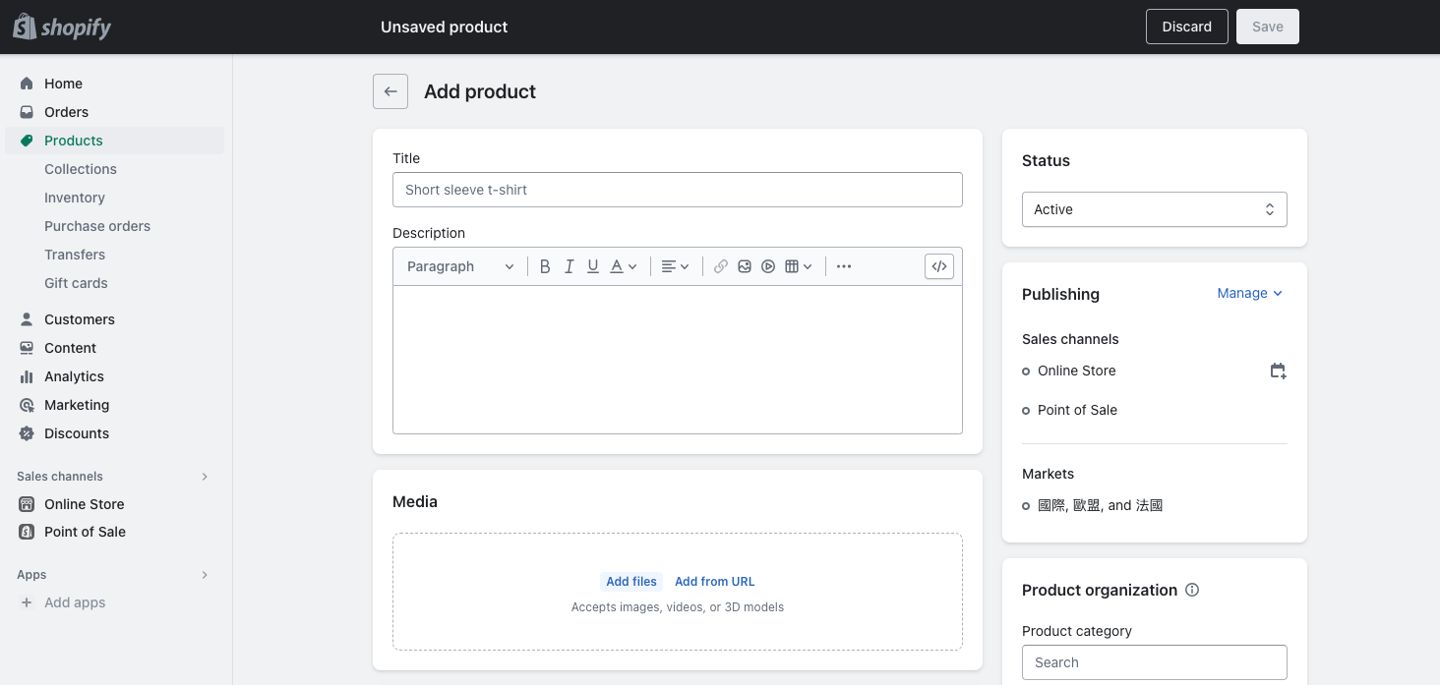The image size is (1440, 685).
Task: Show product organization info tooltip icon
Action: (x=1192, y=590)
